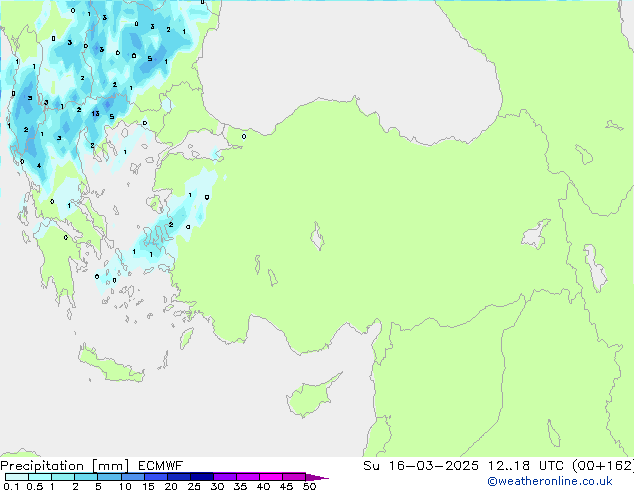The image size is (634, 490).
Task: Click the legend label '10'
Action: (125, 486)
